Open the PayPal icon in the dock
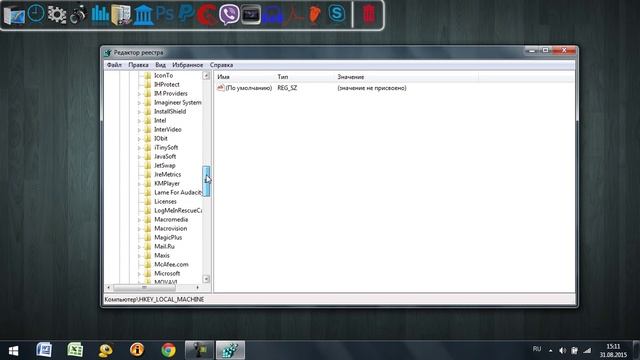640x360 pixels. click(187, 14)
